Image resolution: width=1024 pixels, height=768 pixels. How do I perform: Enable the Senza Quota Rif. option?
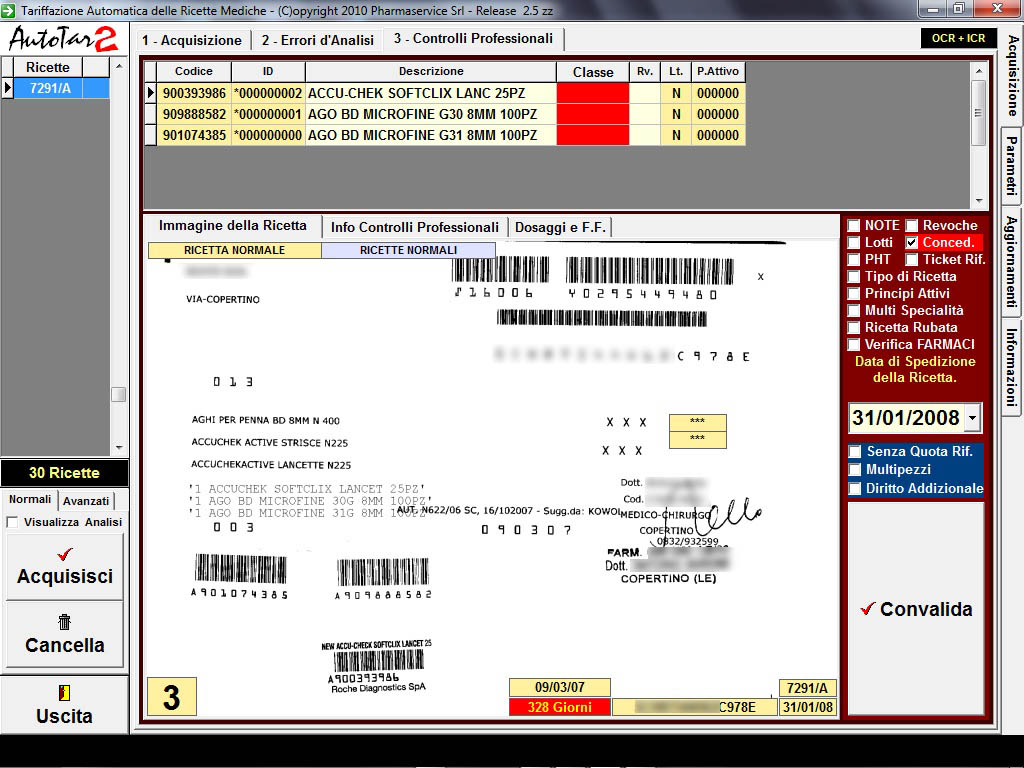tap(855, 452)
